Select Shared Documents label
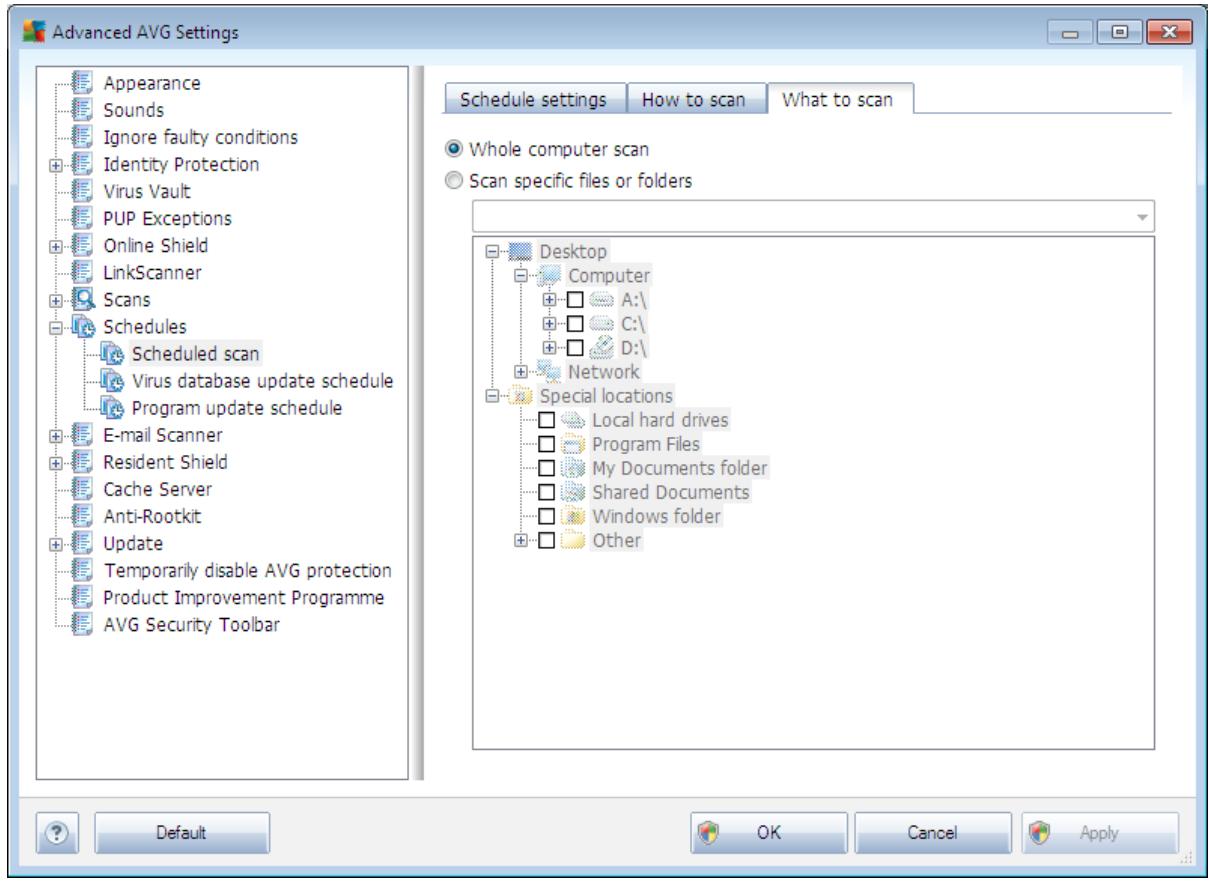1209x881 pixels. [x=669, y=493]
